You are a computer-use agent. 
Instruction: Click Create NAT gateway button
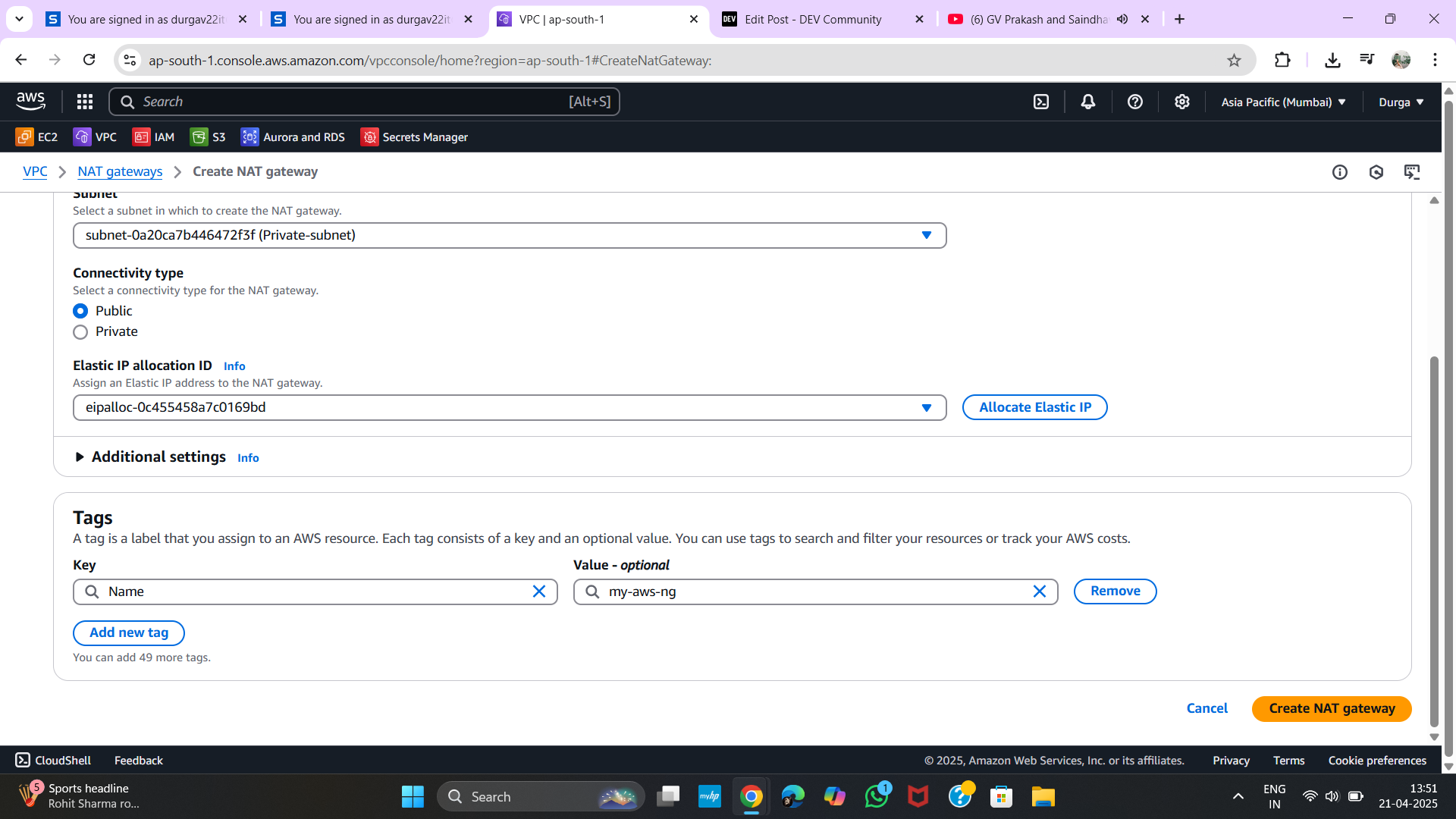tap(1332, 708)
